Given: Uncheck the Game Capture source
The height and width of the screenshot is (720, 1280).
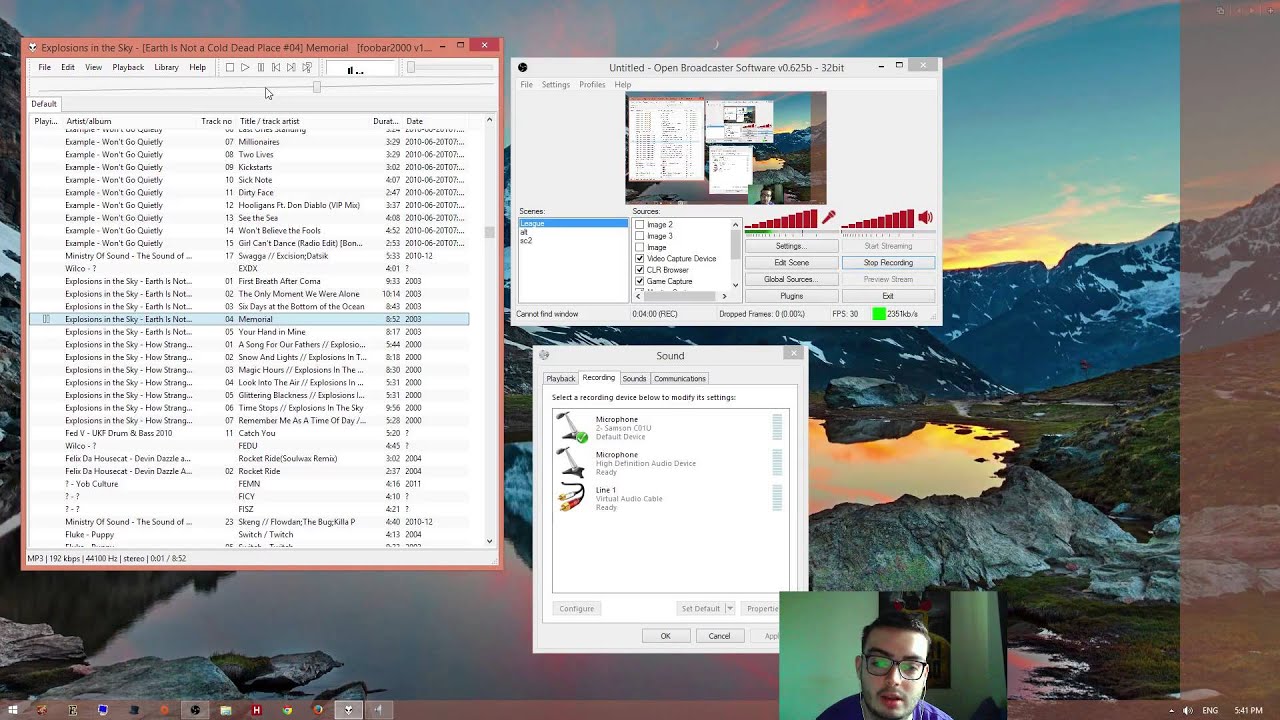Looking at the screenshot, I should pyautogui.click(x=640, y=281).
